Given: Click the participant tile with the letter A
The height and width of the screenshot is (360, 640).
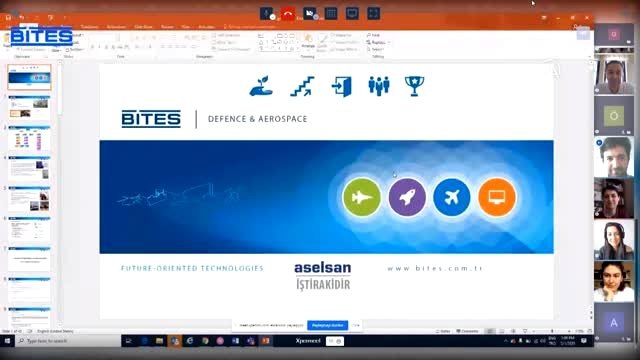Looking at the screenshot, I should click(x=614, y=323).
